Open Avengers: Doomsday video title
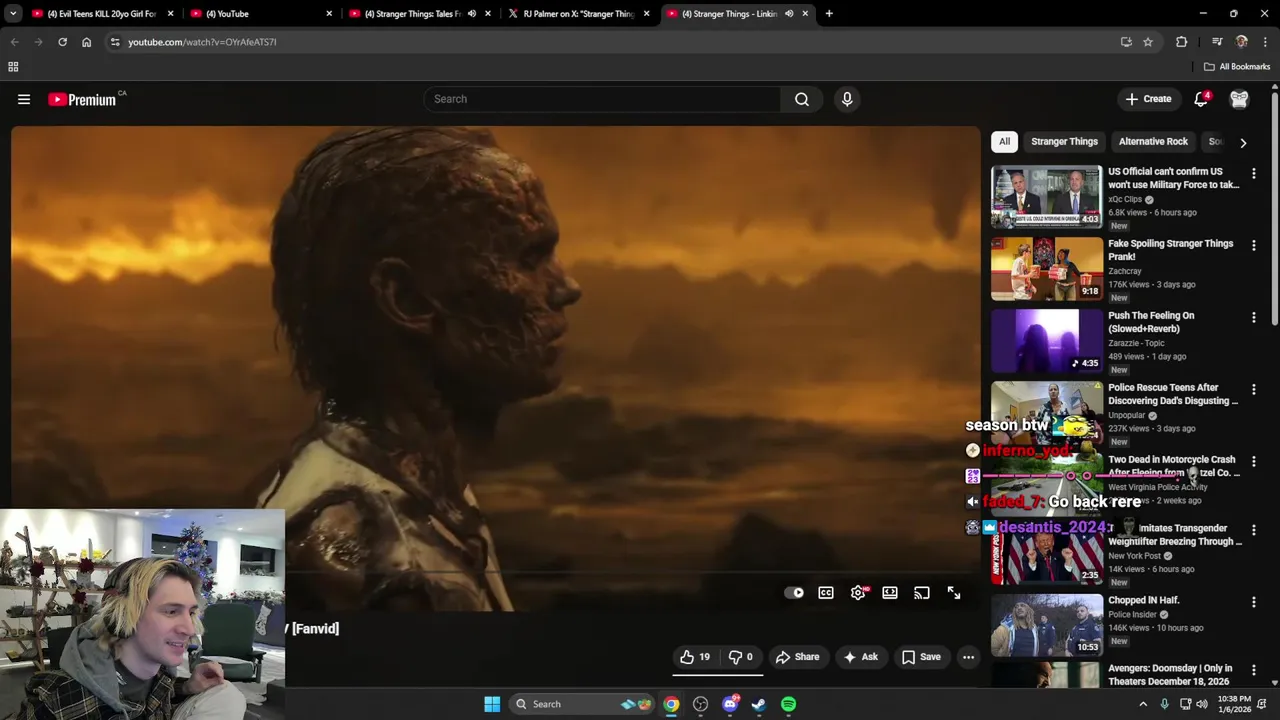 click(1170, 675)
